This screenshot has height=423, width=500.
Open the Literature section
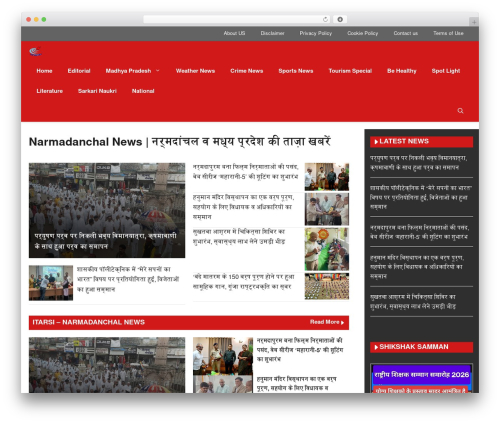[x=50, y=91]
